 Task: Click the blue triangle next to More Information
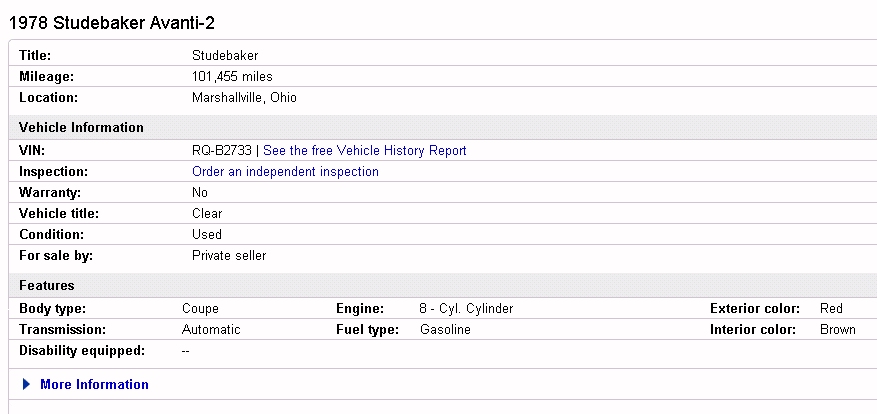point(27,385)
